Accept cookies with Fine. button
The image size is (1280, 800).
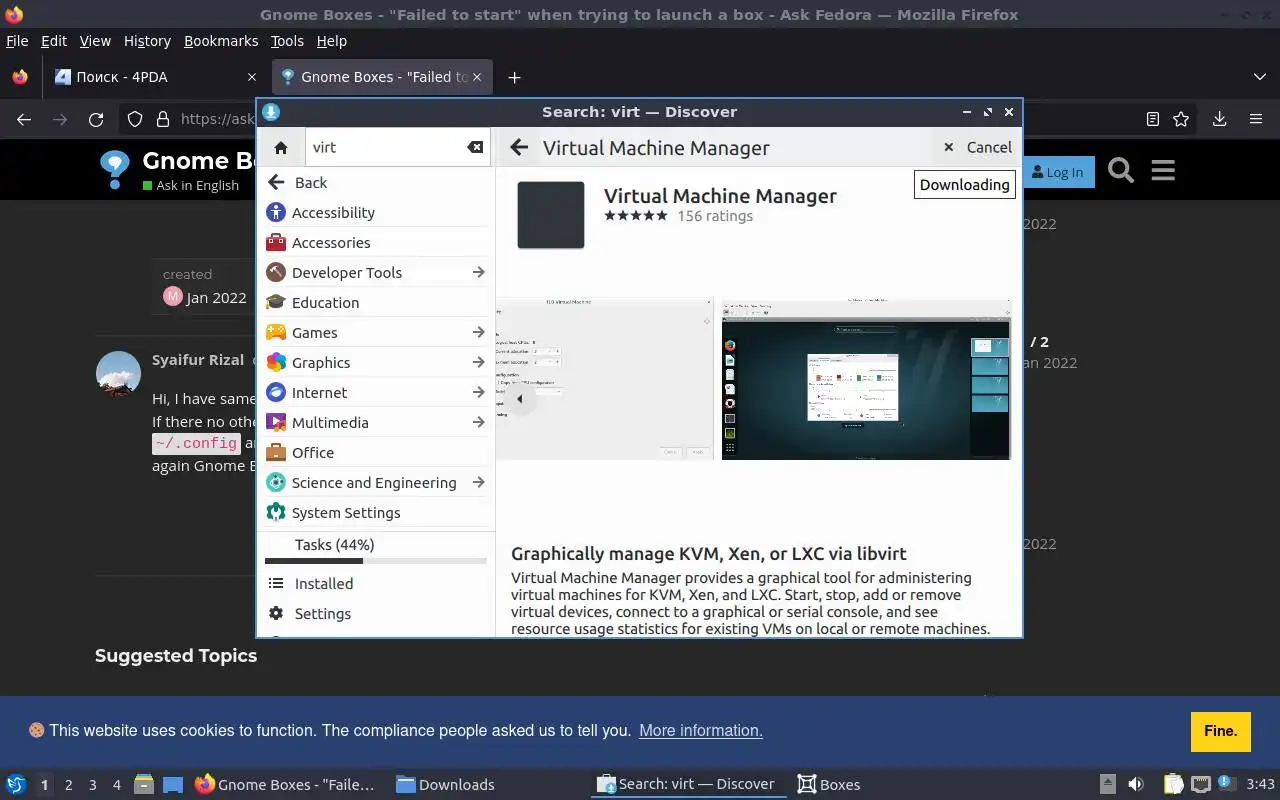click(1221, 731)
